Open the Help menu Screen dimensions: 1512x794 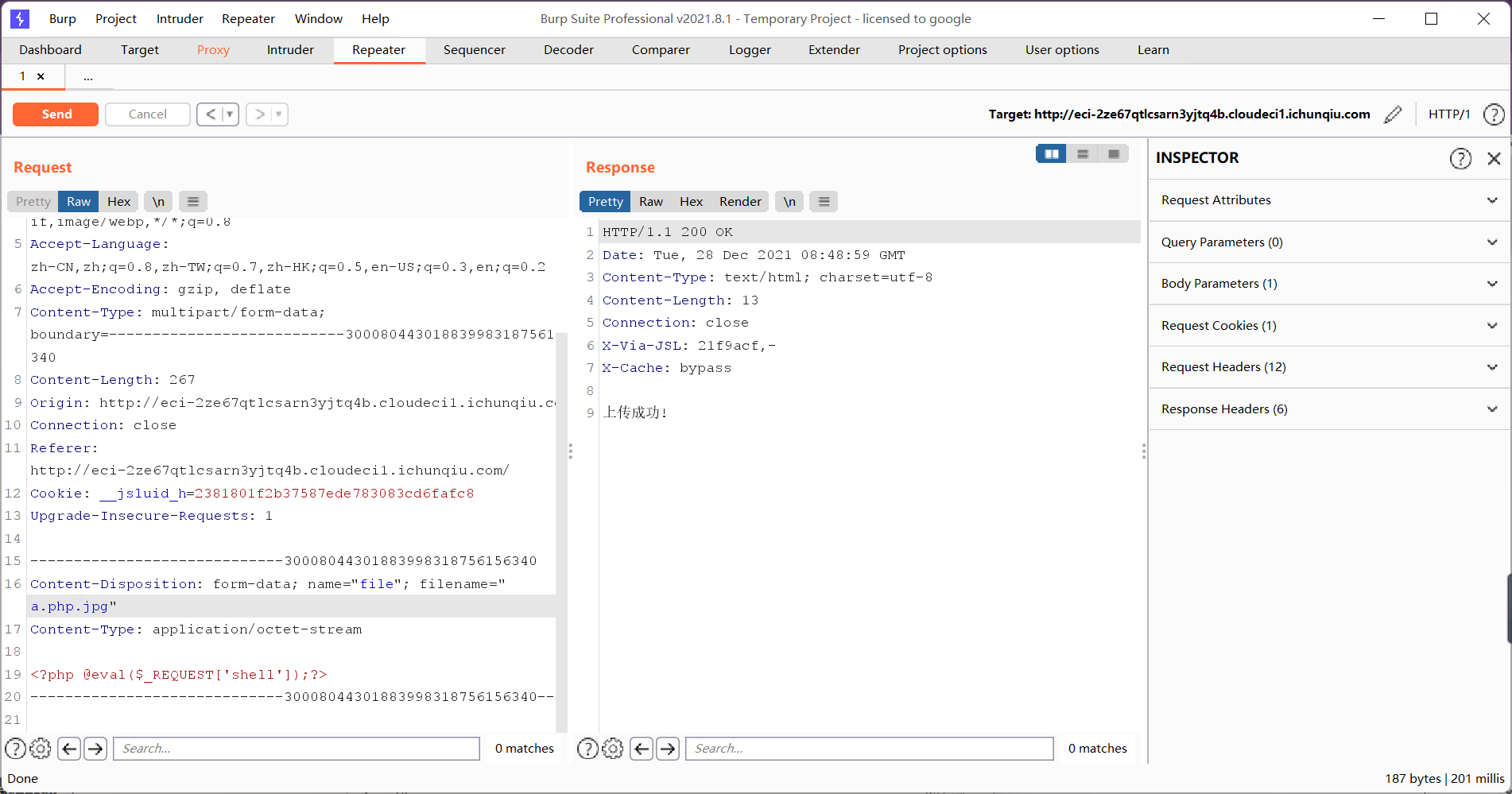(x=375, y=19)
